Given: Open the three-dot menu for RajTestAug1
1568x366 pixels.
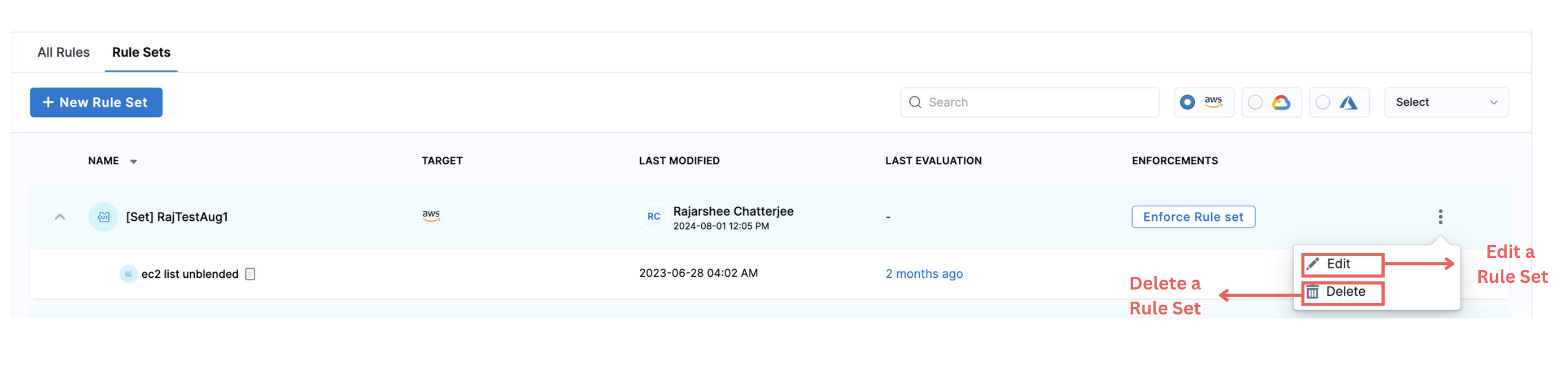Looking at the screenshot, I should click(x=1440, y=217).
